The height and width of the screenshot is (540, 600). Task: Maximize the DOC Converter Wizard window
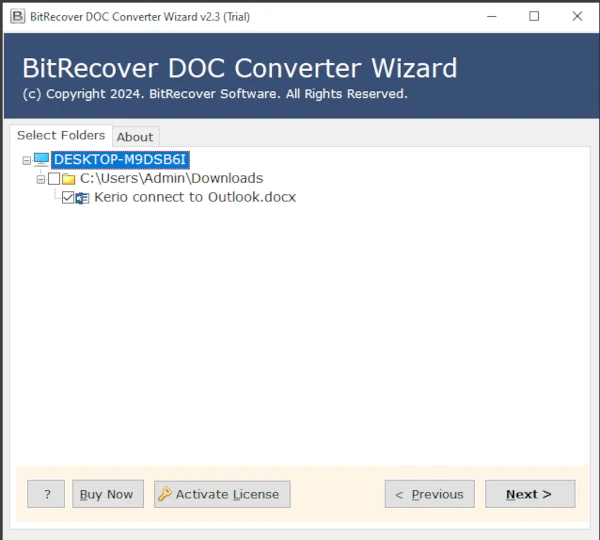(x=534, y=16)
